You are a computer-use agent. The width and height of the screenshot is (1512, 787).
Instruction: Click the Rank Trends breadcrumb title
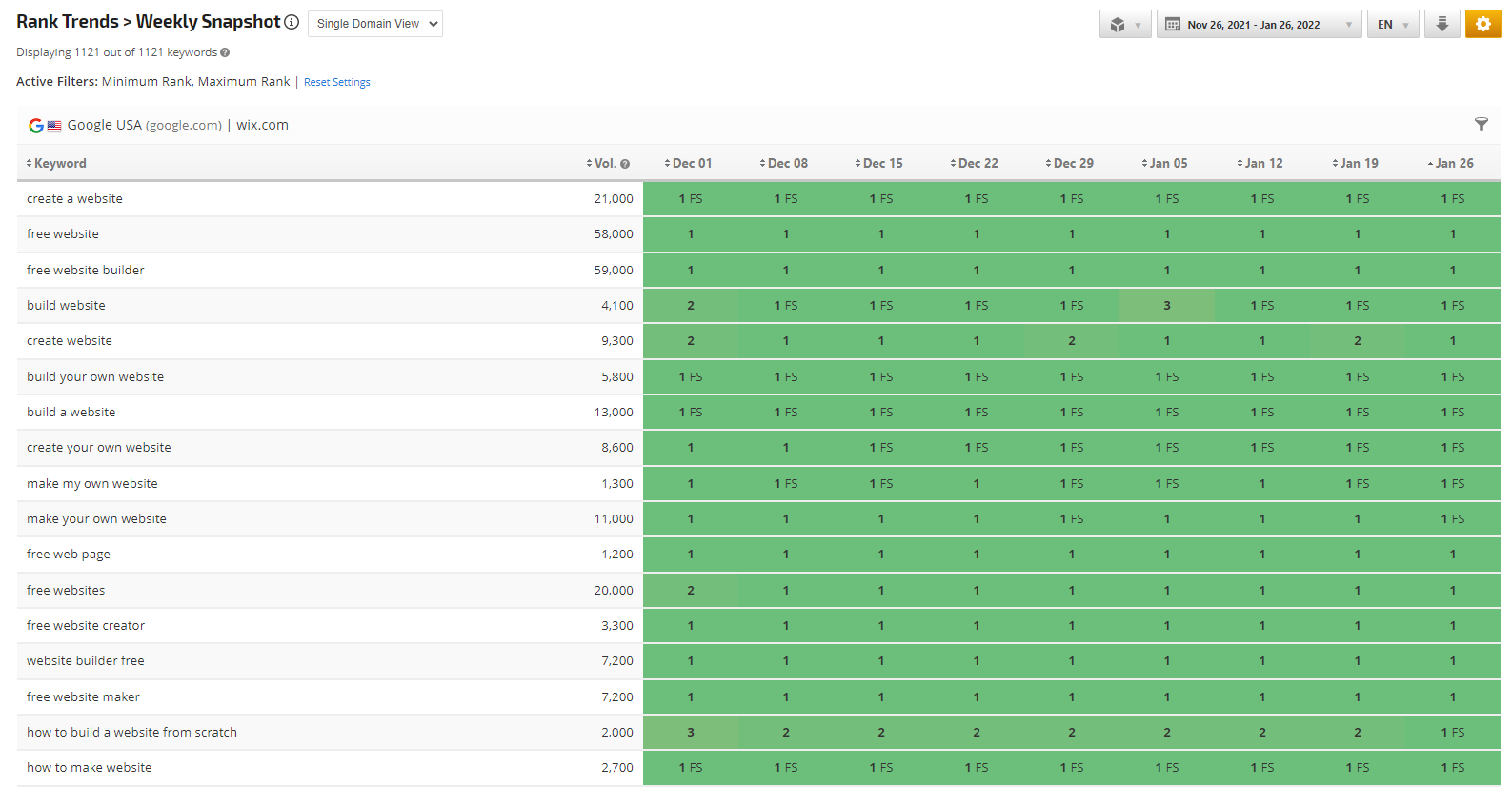click(x=67, y=21)
